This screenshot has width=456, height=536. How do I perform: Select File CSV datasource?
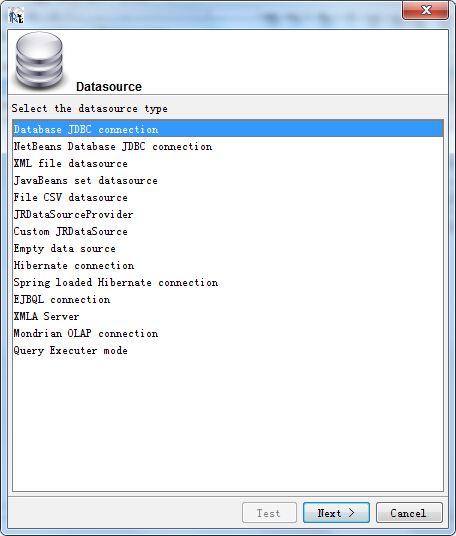pyautogui.click(x=228, y=197)
